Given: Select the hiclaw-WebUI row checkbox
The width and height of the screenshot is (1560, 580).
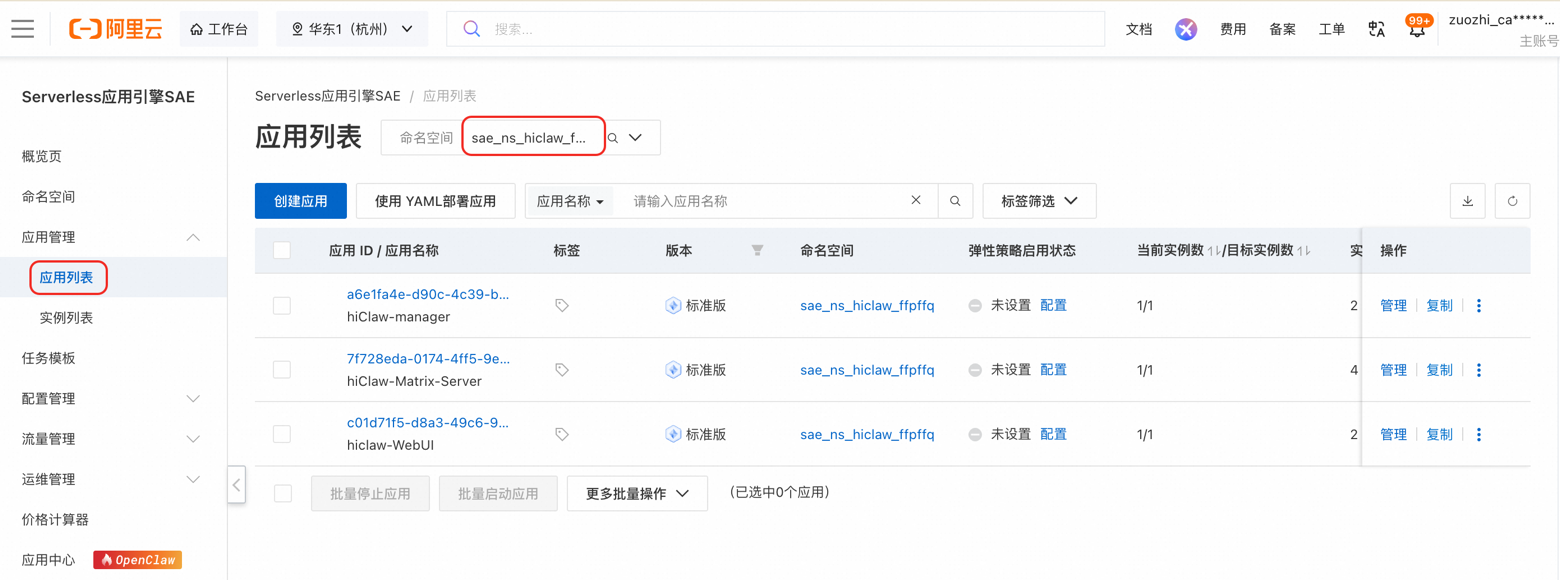Looking at the screenshot, I should pyautogui.click(x=282, y=434).
